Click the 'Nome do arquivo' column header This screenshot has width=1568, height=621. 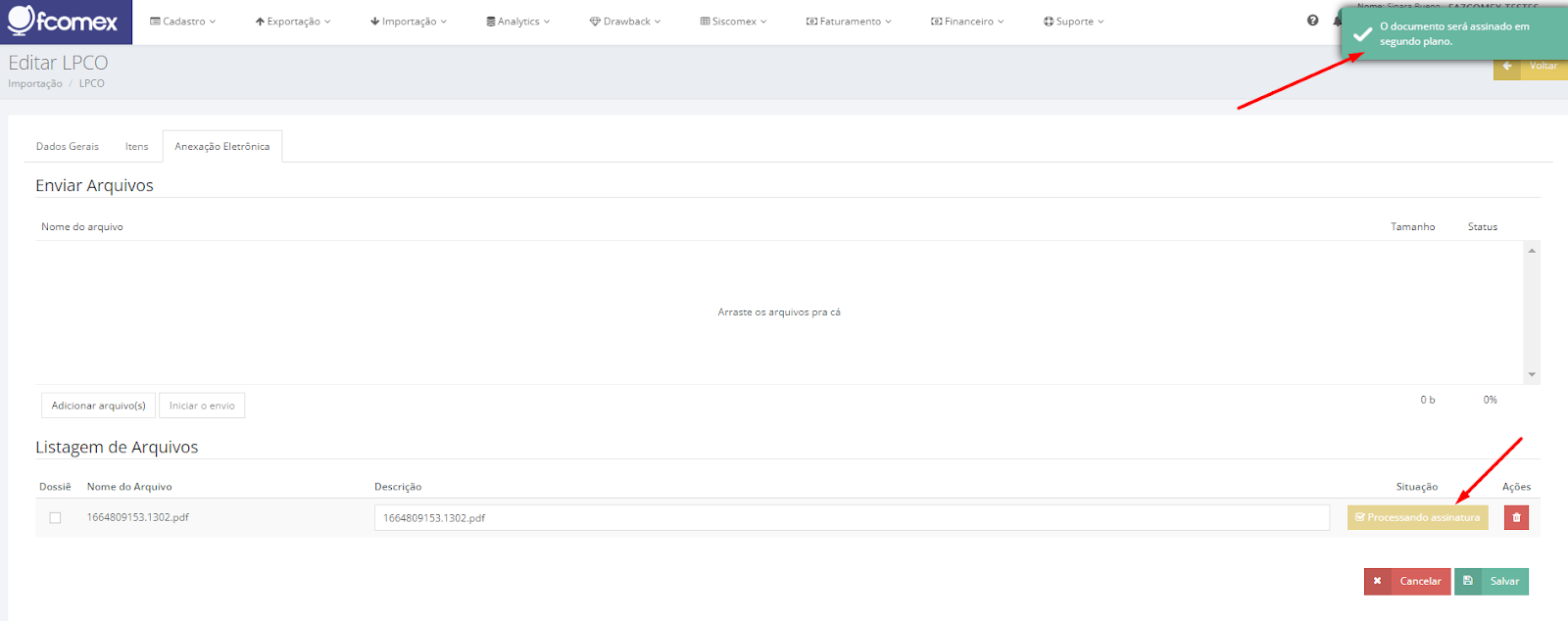click(x=82, y=227)
